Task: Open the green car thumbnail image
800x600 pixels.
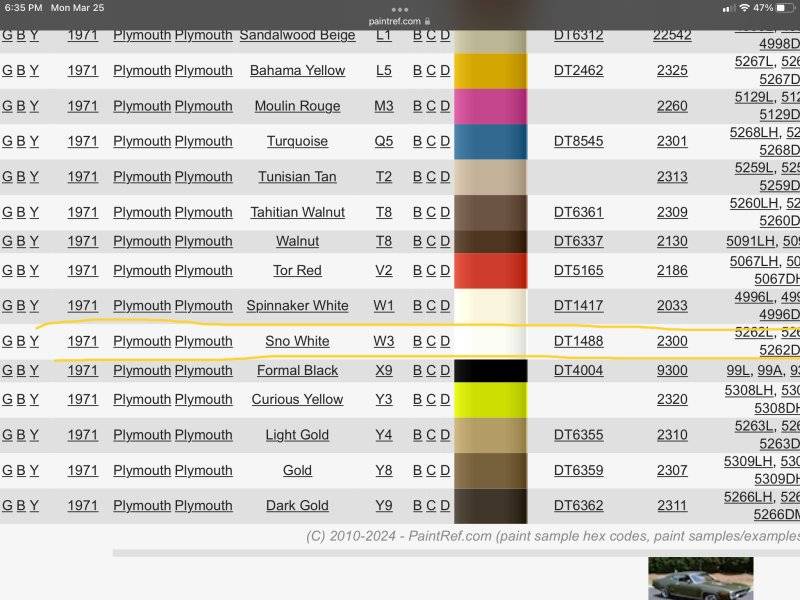Action: (701, 579)
